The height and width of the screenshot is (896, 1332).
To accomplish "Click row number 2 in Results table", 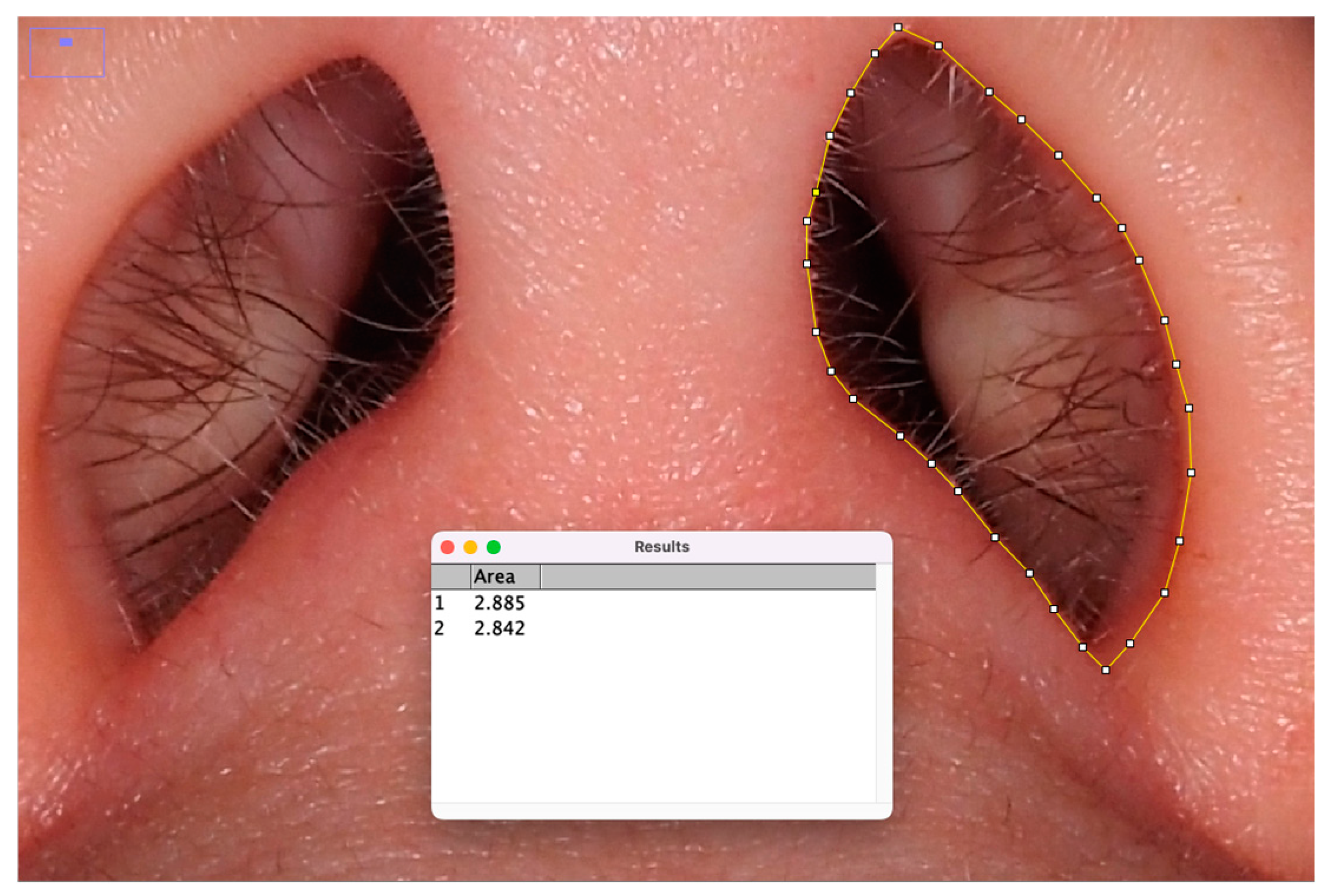I will [x=439, y=628].
